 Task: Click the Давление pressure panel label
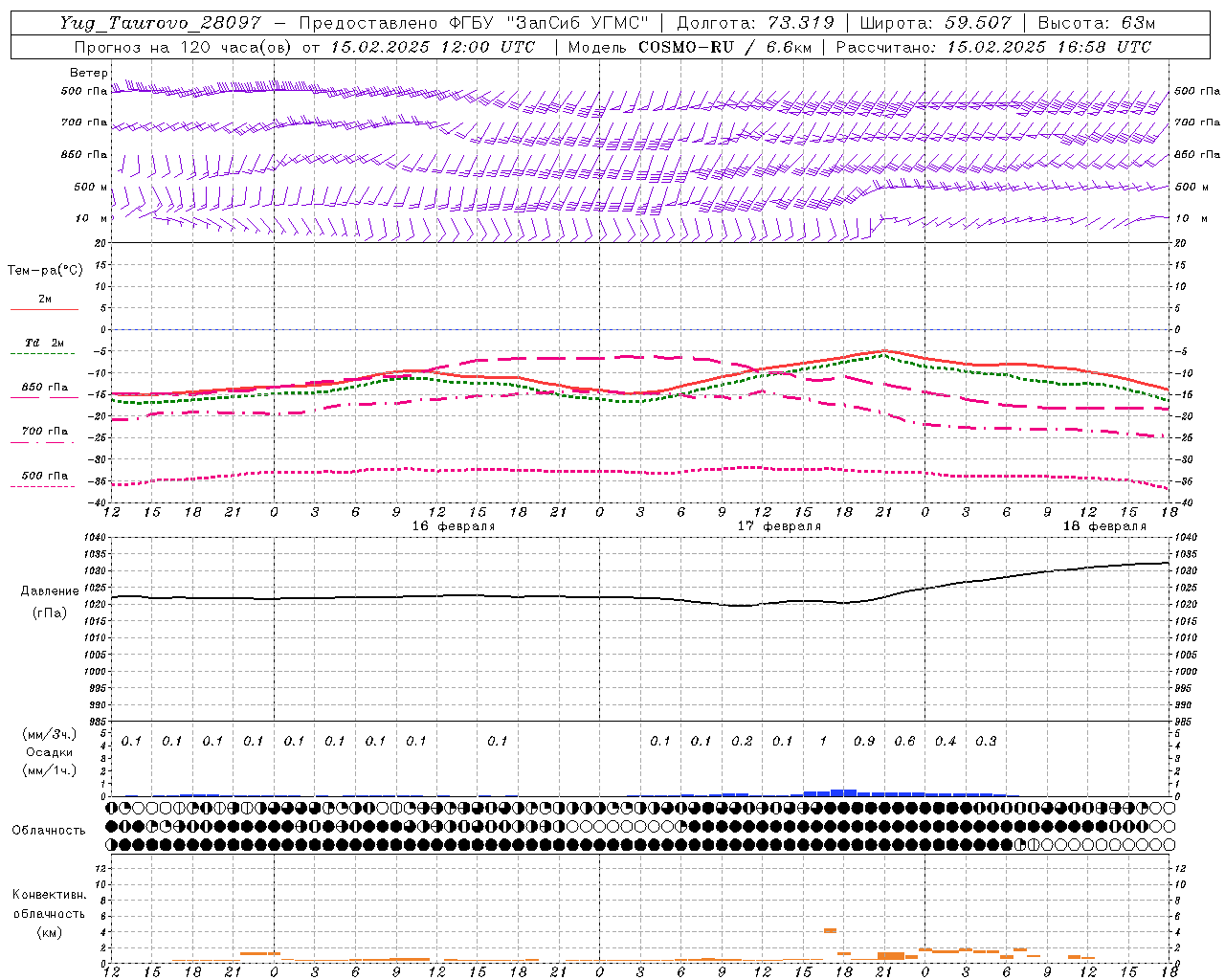[50, 591]
